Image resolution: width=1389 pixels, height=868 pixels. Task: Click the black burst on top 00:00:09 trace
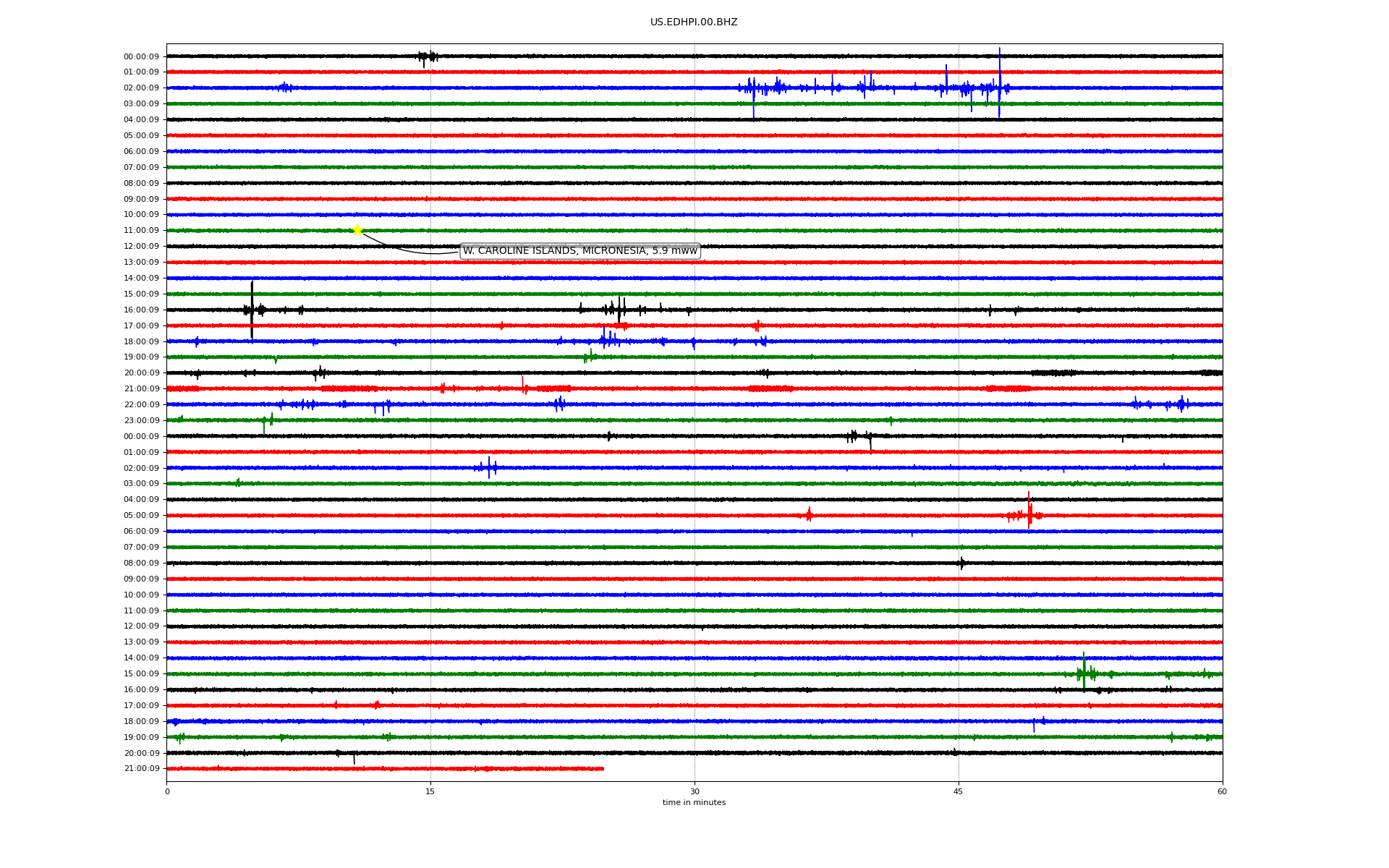tap(428, 56)
